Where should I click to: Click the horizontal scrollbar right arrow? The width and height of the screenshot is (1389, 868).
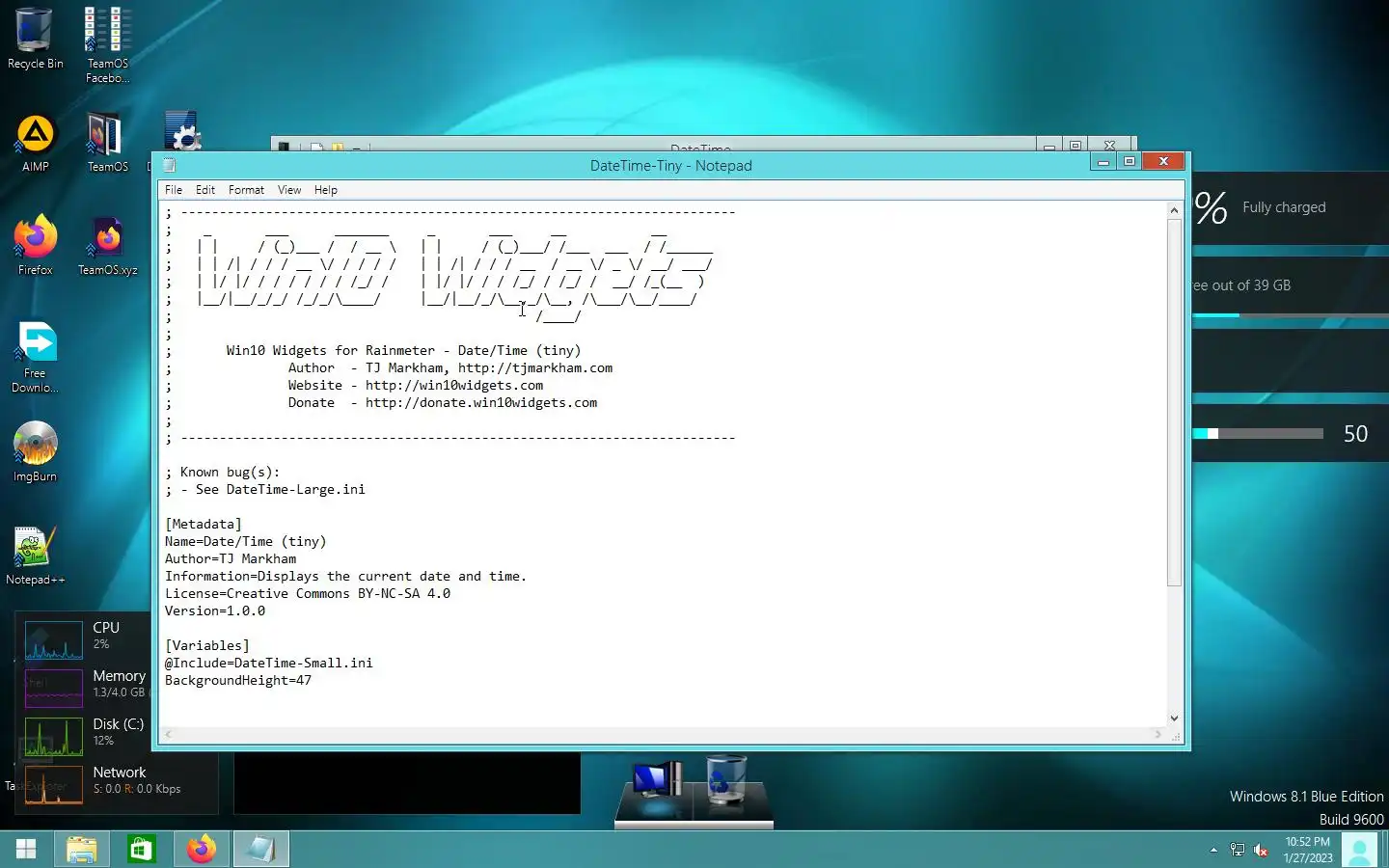click(1158, 735)
